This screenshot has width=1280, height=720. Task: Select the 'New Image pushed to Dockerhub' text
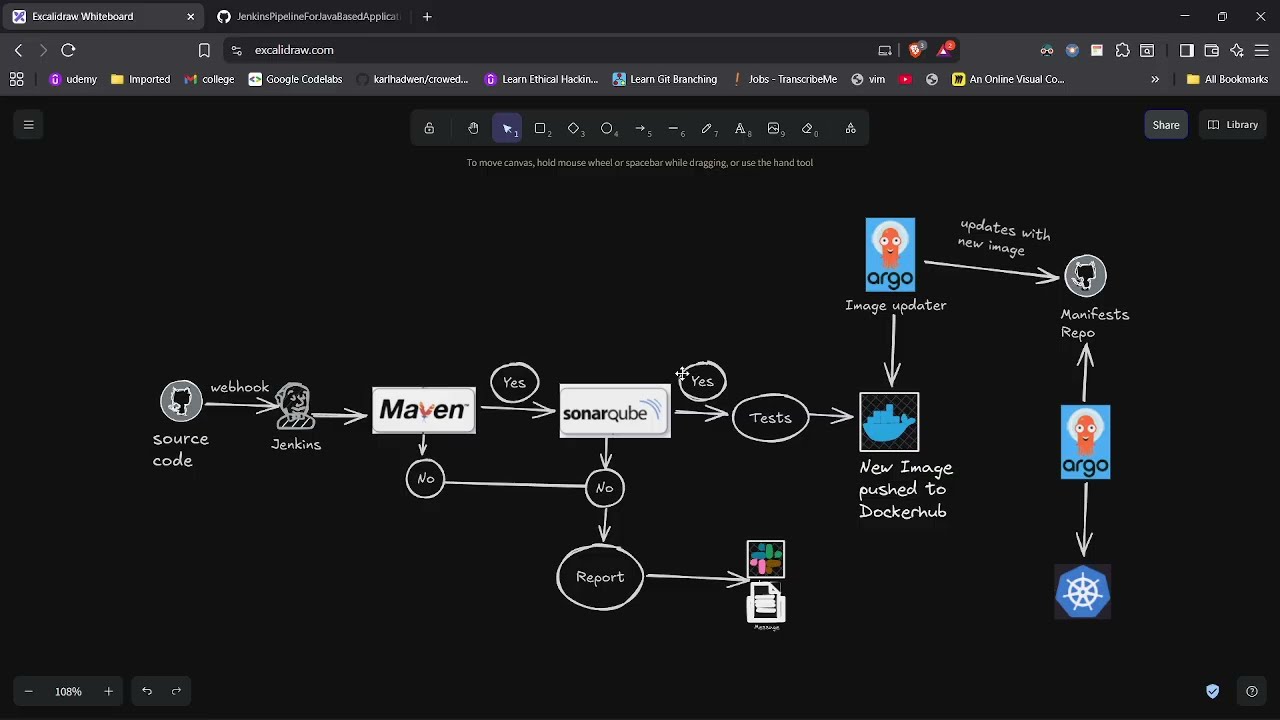pos(906,489)
